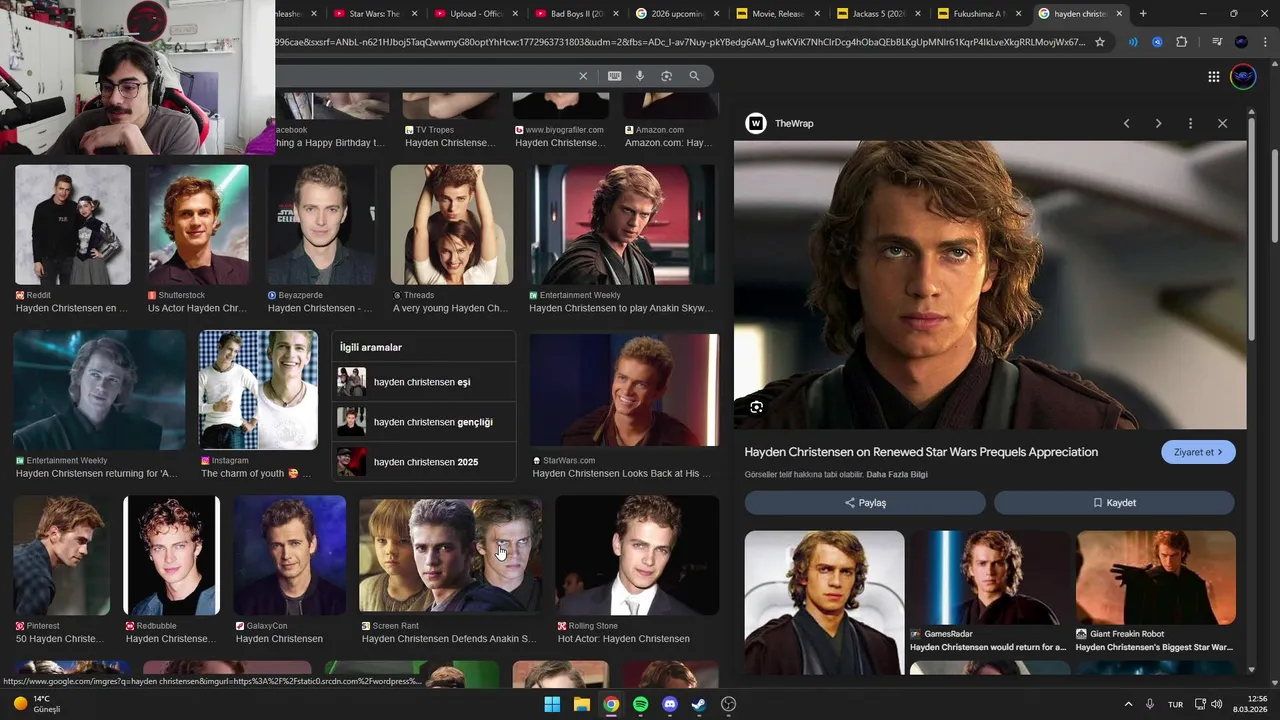The width and height of the screenshot is (1280, 720).
Task: Open the weather widget showing 14°C
Action: [x=38, y=704]
